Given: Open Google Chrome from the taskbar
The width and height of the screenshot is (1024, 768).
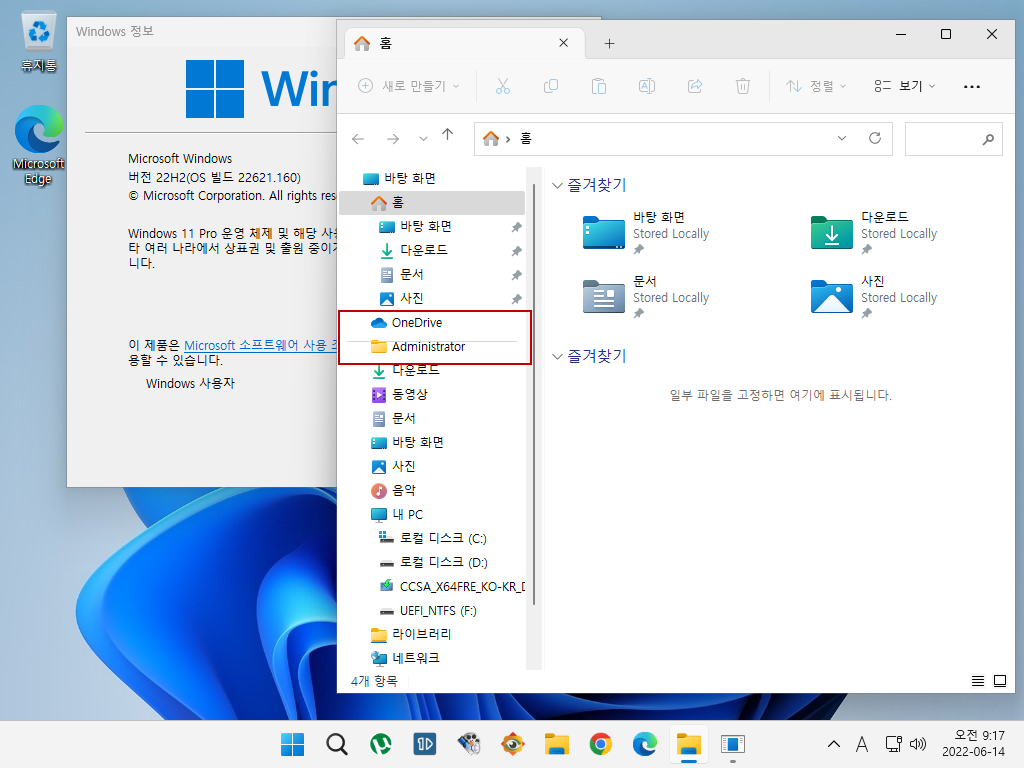Looking at the screenshot, I should pos(600,744).
